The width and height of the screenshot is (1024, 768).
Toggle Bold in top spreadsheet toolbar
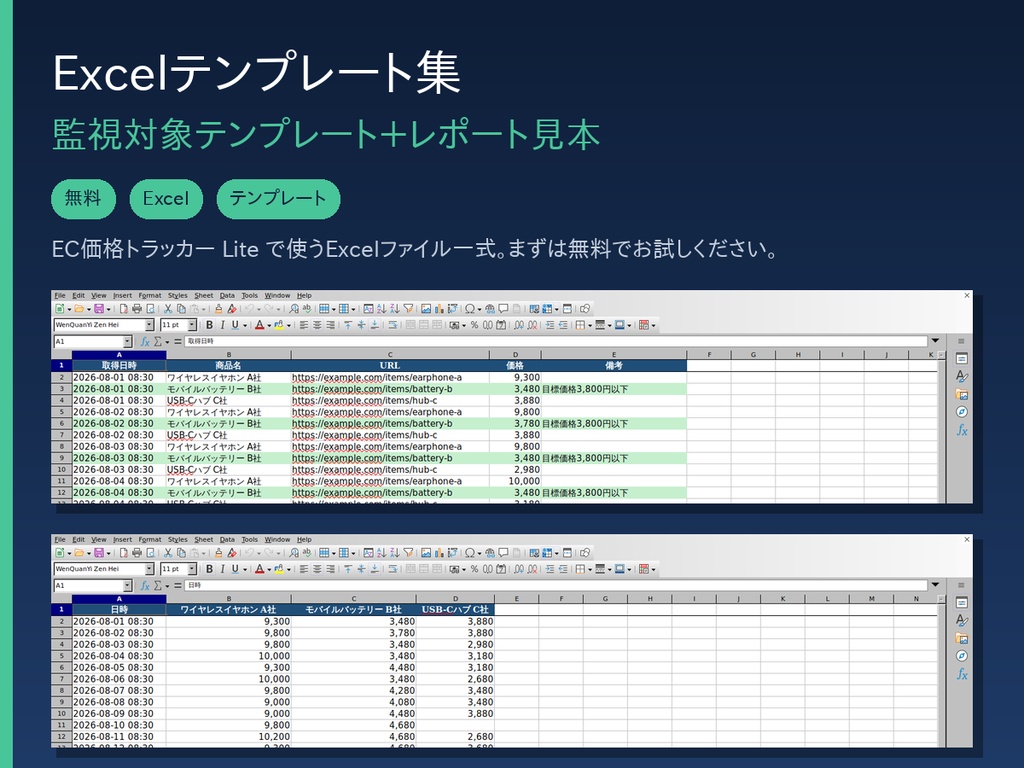click(209, 325)
